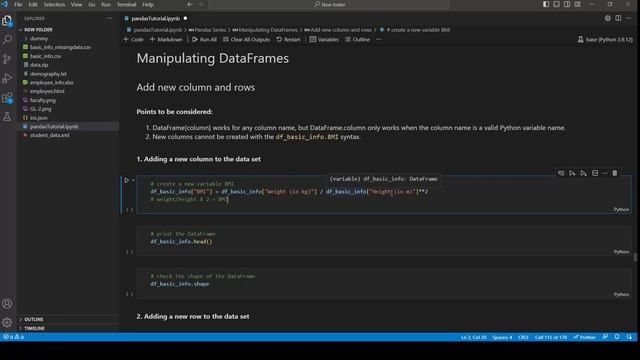Change indentation Spaces: 4 setting
This screenshot has width=640, height=360.
[x=502, y=337]
